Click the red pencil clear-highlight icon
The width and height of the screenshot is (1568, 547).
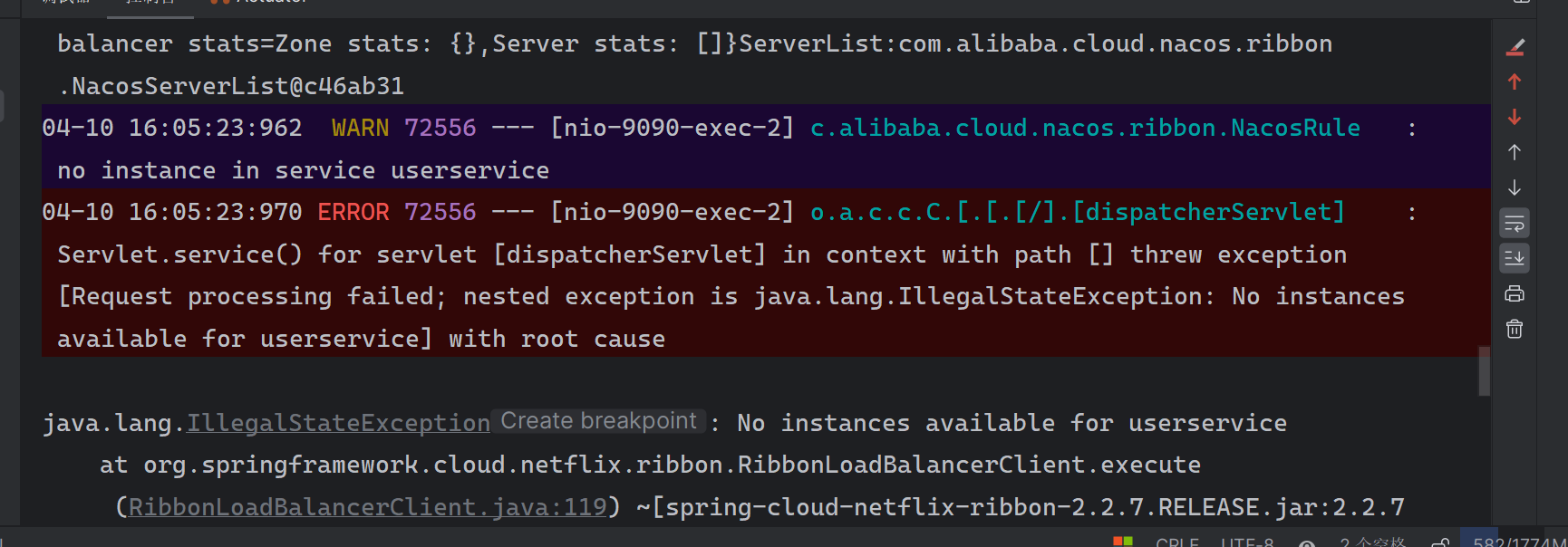[1515, 47]
